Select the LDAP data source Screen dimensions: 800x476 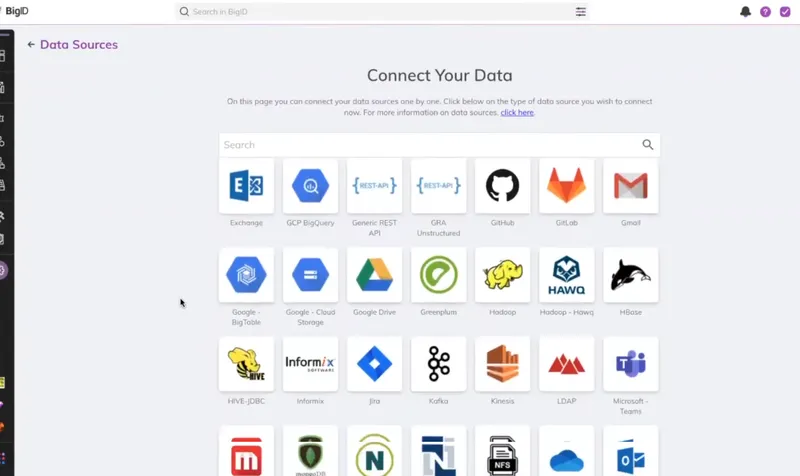click(x=567, y=364)
